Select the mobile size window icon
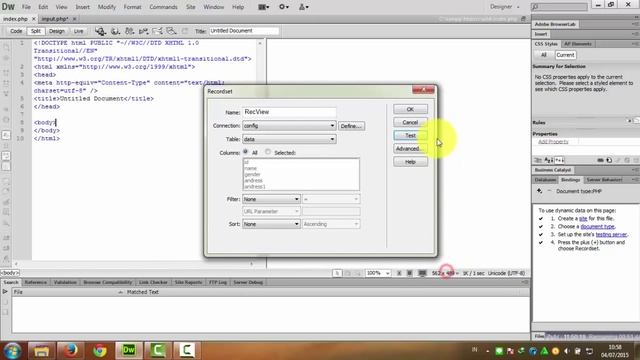 [x=399, y=273]
